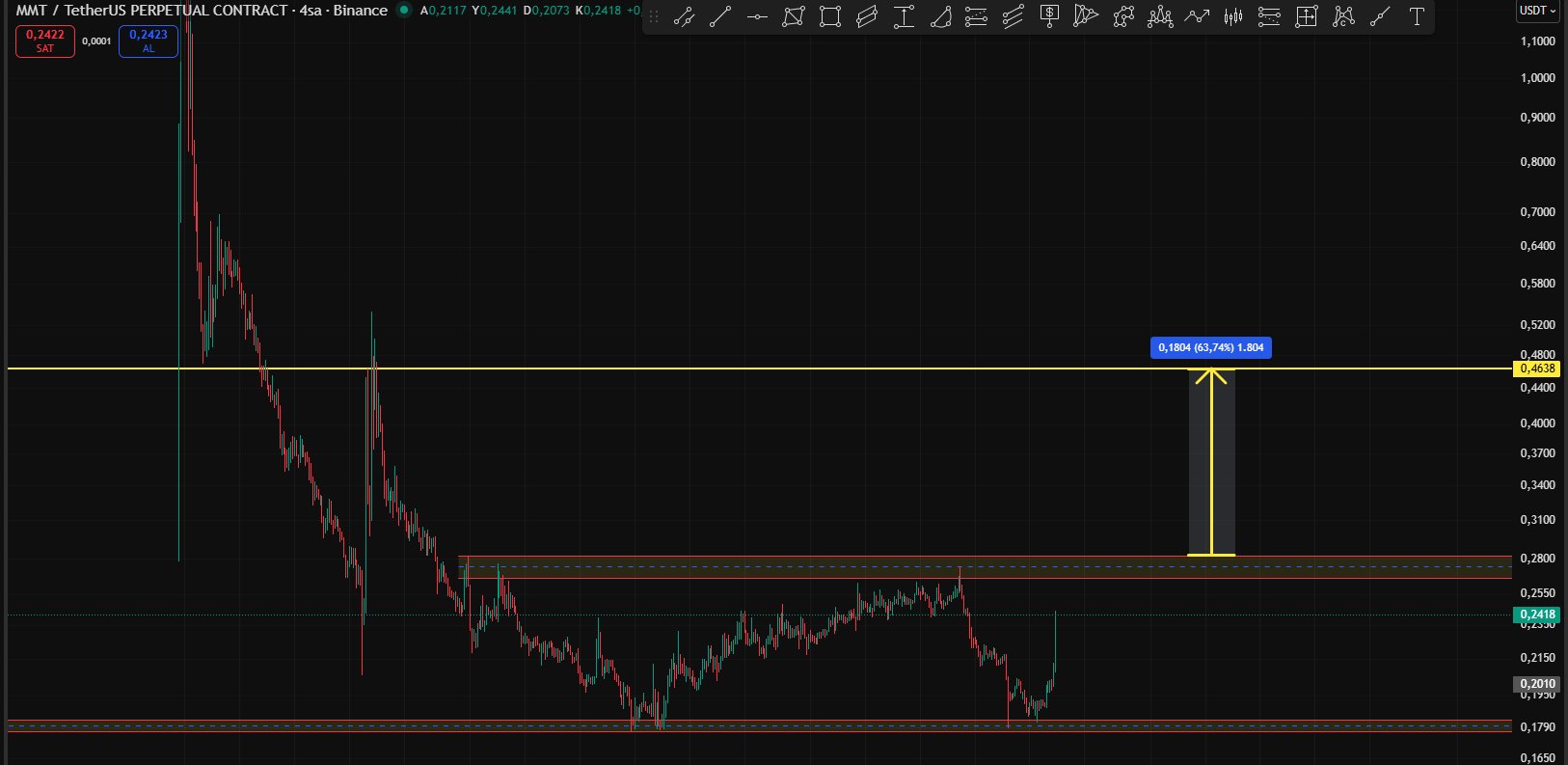This screenshot has height=765, width=1568.
Task: Click the 0,9000 price scale label
Action: (x=1538, y=118)
